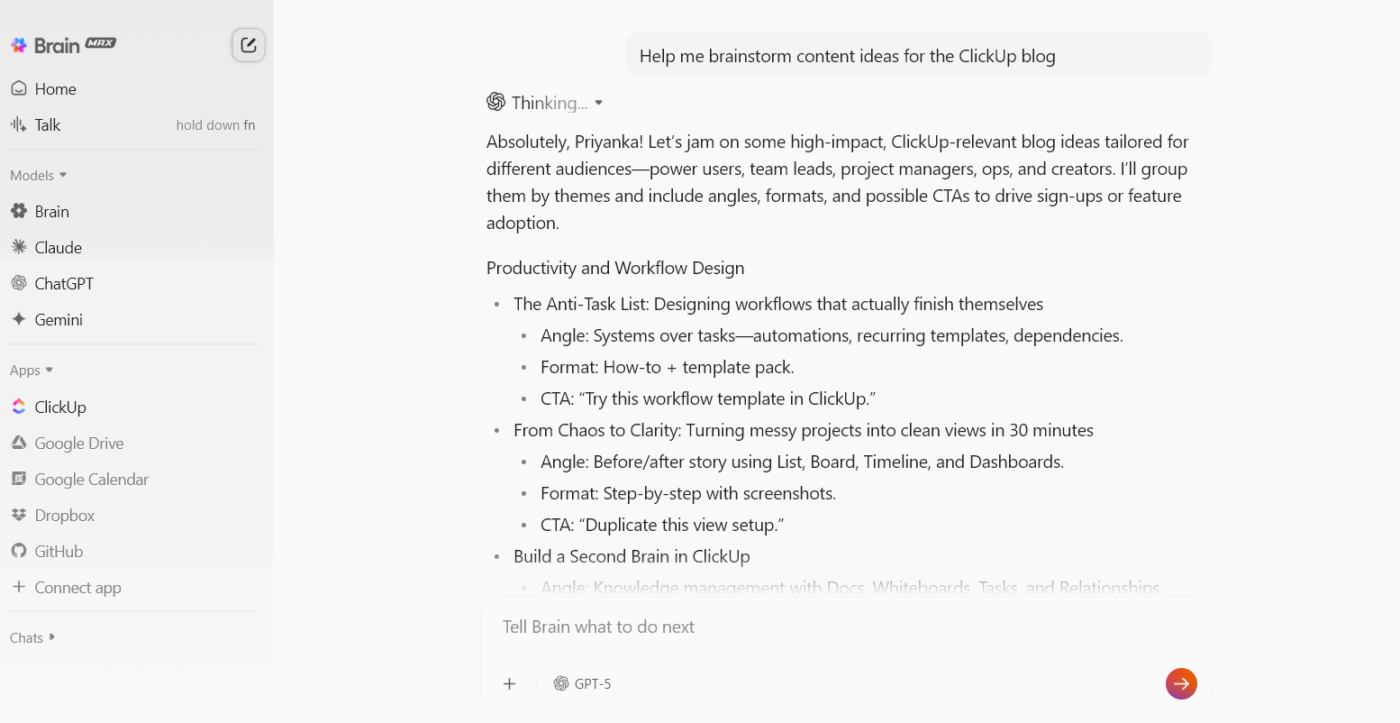Select the Gemini model icon
Screen dimensions: 1400x723
[19, 319]
